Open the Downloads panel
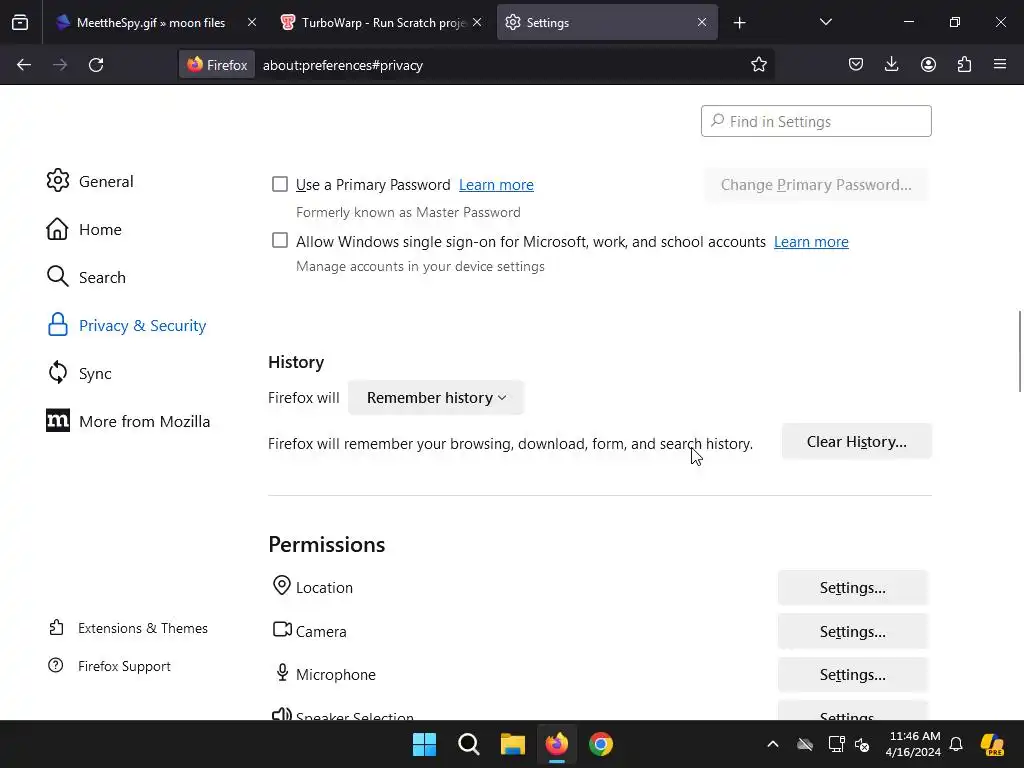The width and height of the screenshot is (1024, 768). click(892, 65)
